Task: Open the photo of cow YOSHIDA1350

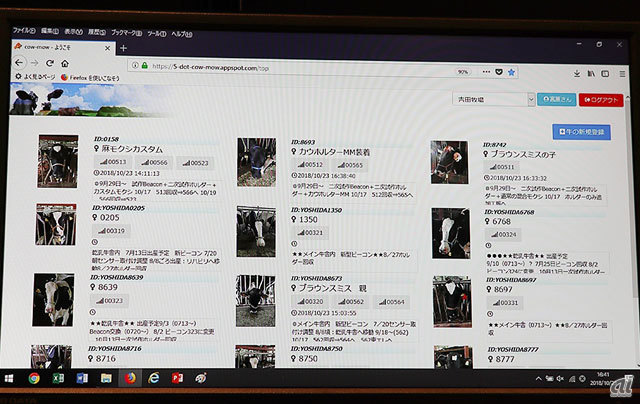Action: coord(256,231)
